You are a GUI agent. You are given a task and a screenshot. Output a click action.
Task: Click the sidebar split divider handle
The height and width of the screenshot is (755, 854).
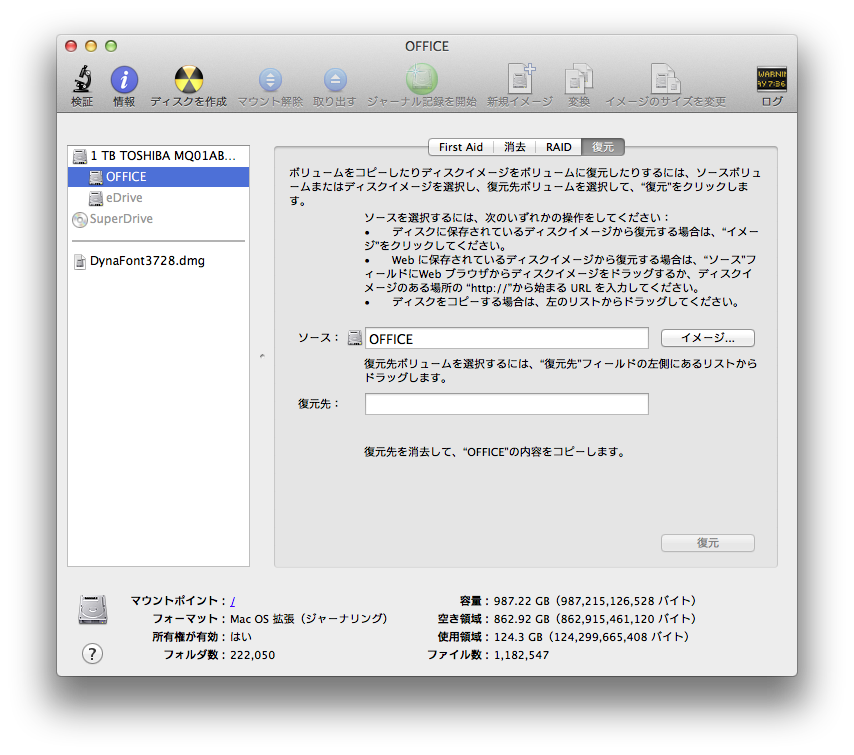pos(262,356)
